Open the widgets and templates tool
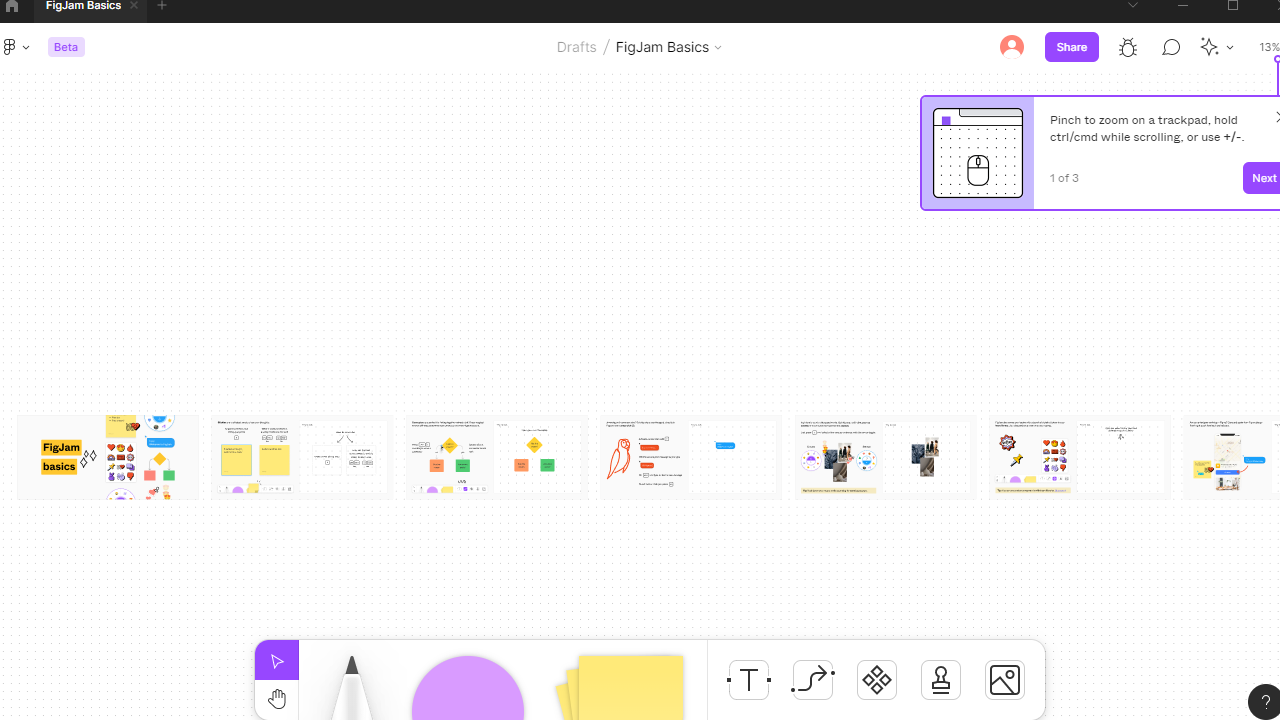1280x720 pixels. (877, 680)
